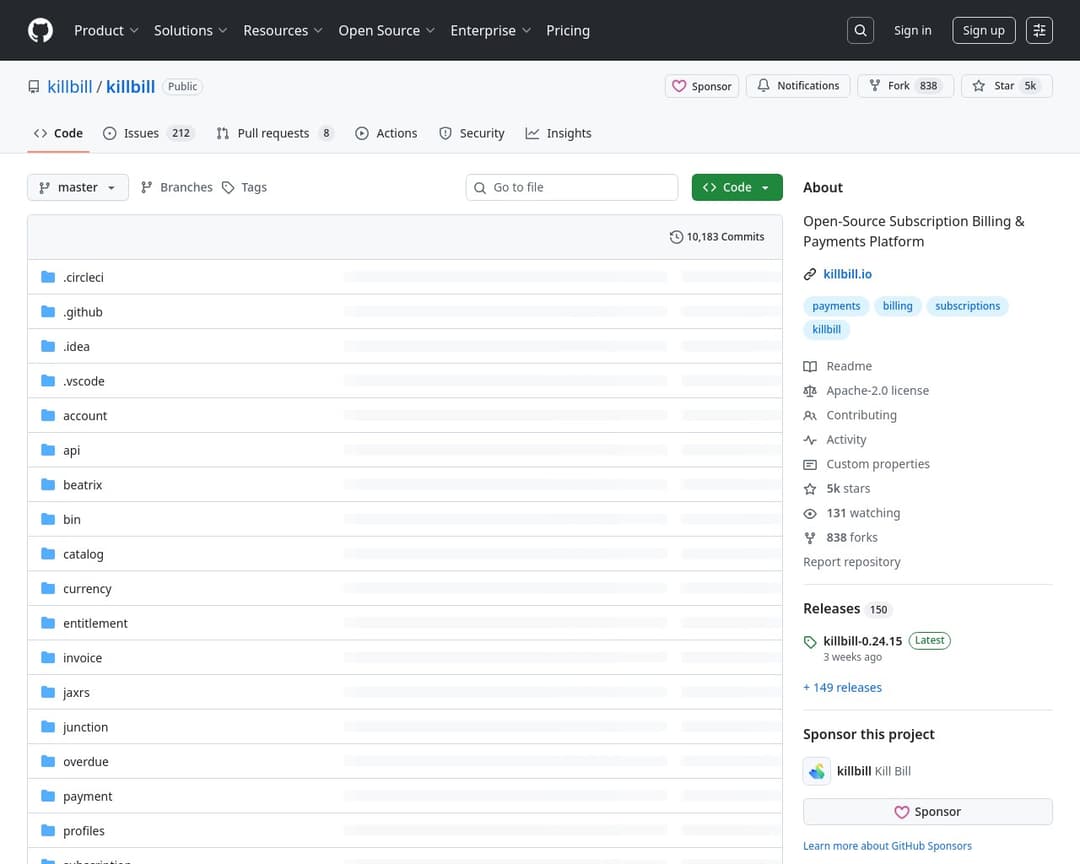Click the account folder icon
1080x864 pixels.
[48, 415]
